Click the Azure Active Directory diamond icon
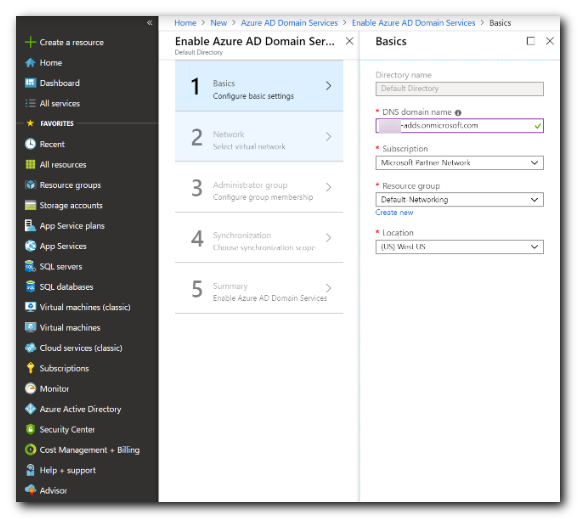 pos(30,409)
